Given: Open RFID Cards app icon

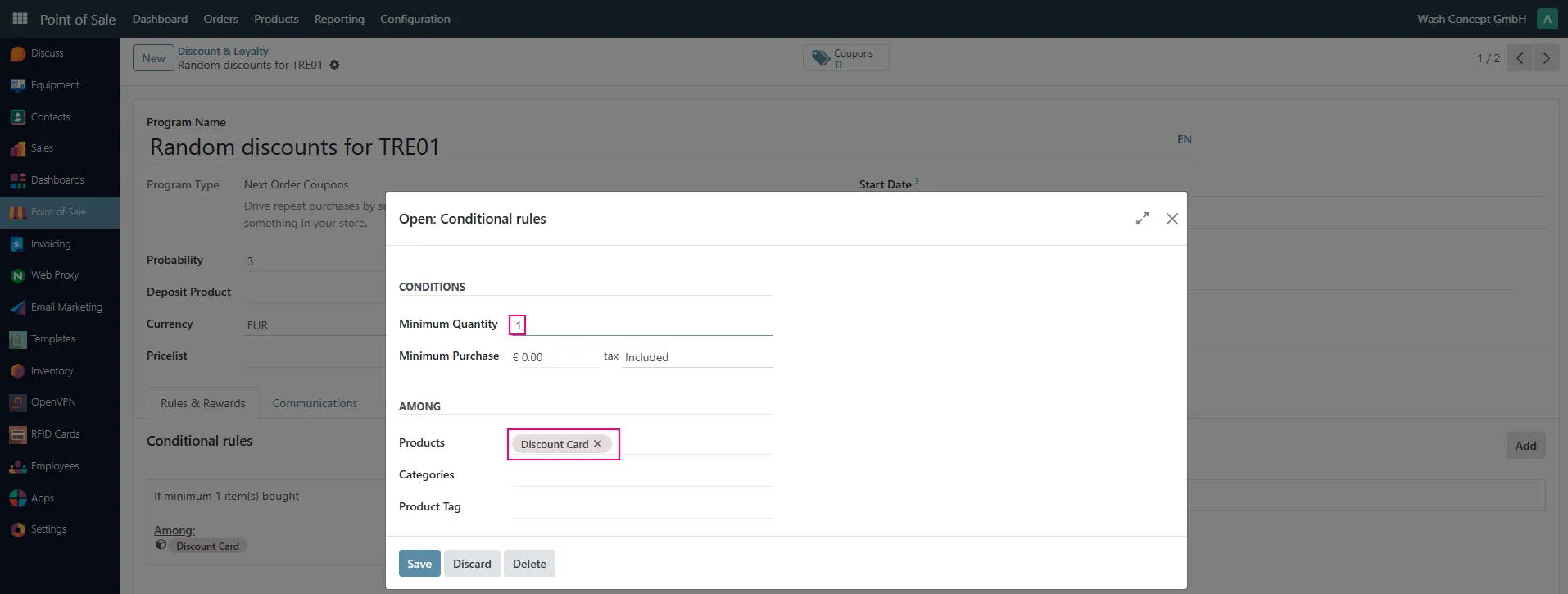Looking at the screenshot, I should pyautogui.click(x=17, y=434).
